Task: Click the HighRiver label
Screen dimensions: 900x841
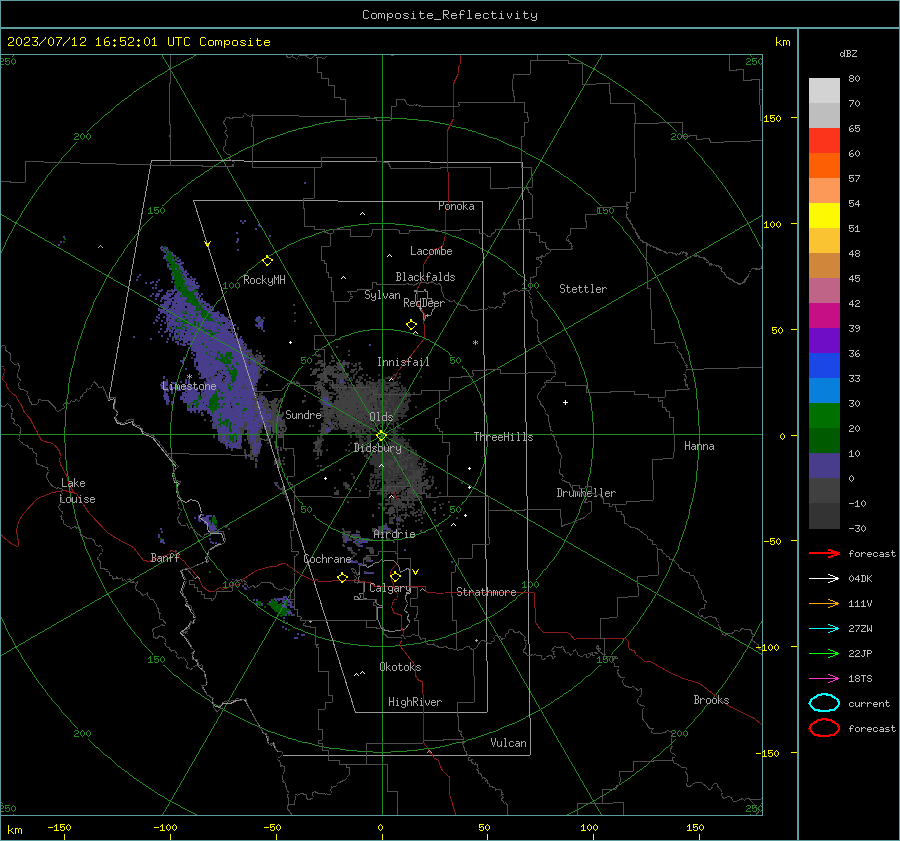Action: 415,702
